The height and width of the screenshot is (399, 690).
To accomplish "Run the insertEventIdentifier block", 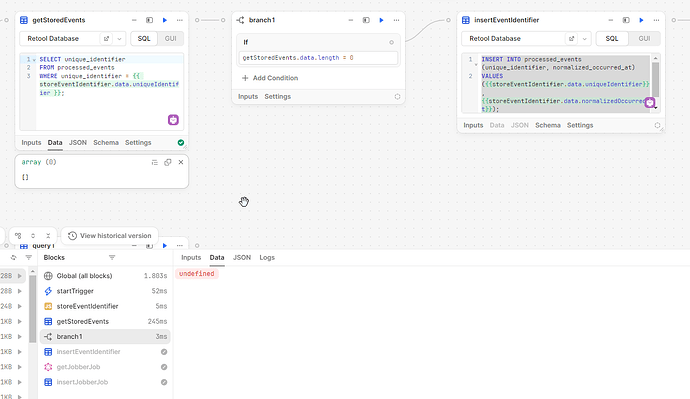I will [641, 20].
